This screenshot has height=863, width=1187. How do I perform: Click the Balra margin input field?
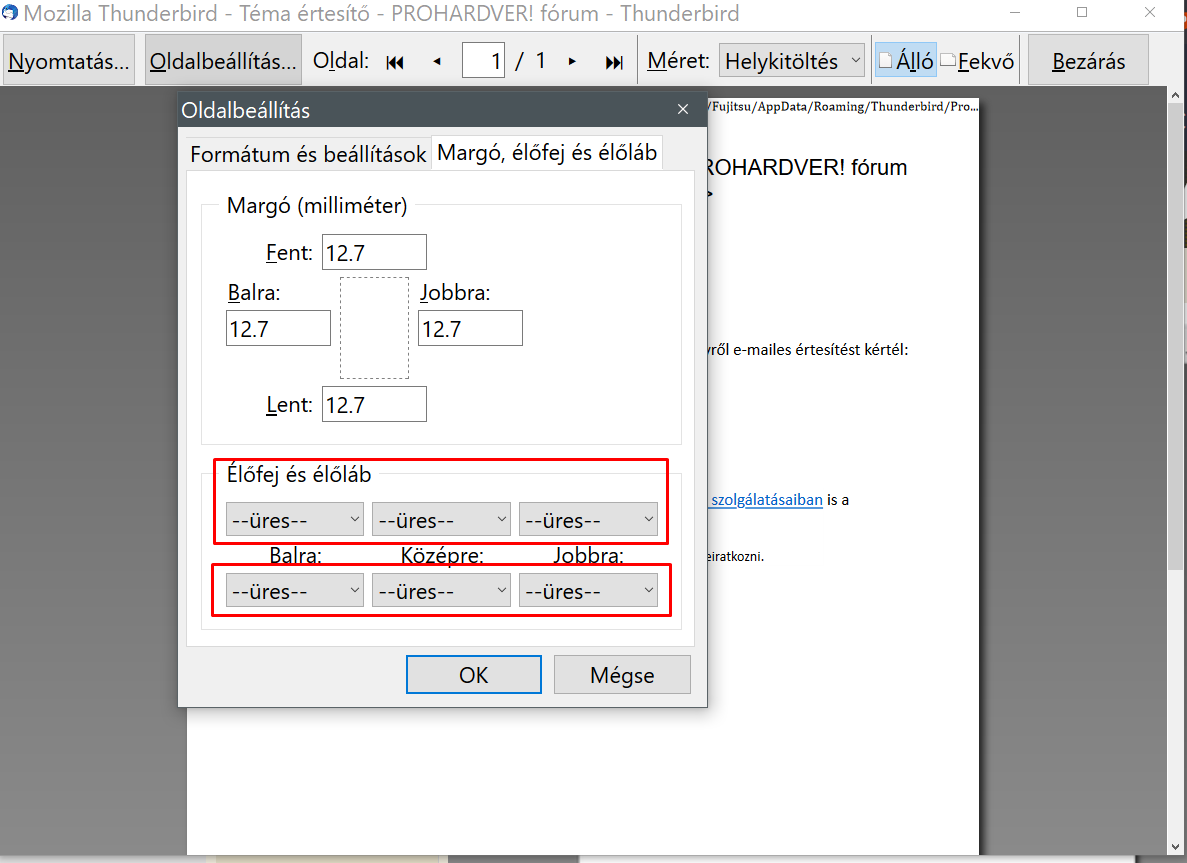coord(278,329)
